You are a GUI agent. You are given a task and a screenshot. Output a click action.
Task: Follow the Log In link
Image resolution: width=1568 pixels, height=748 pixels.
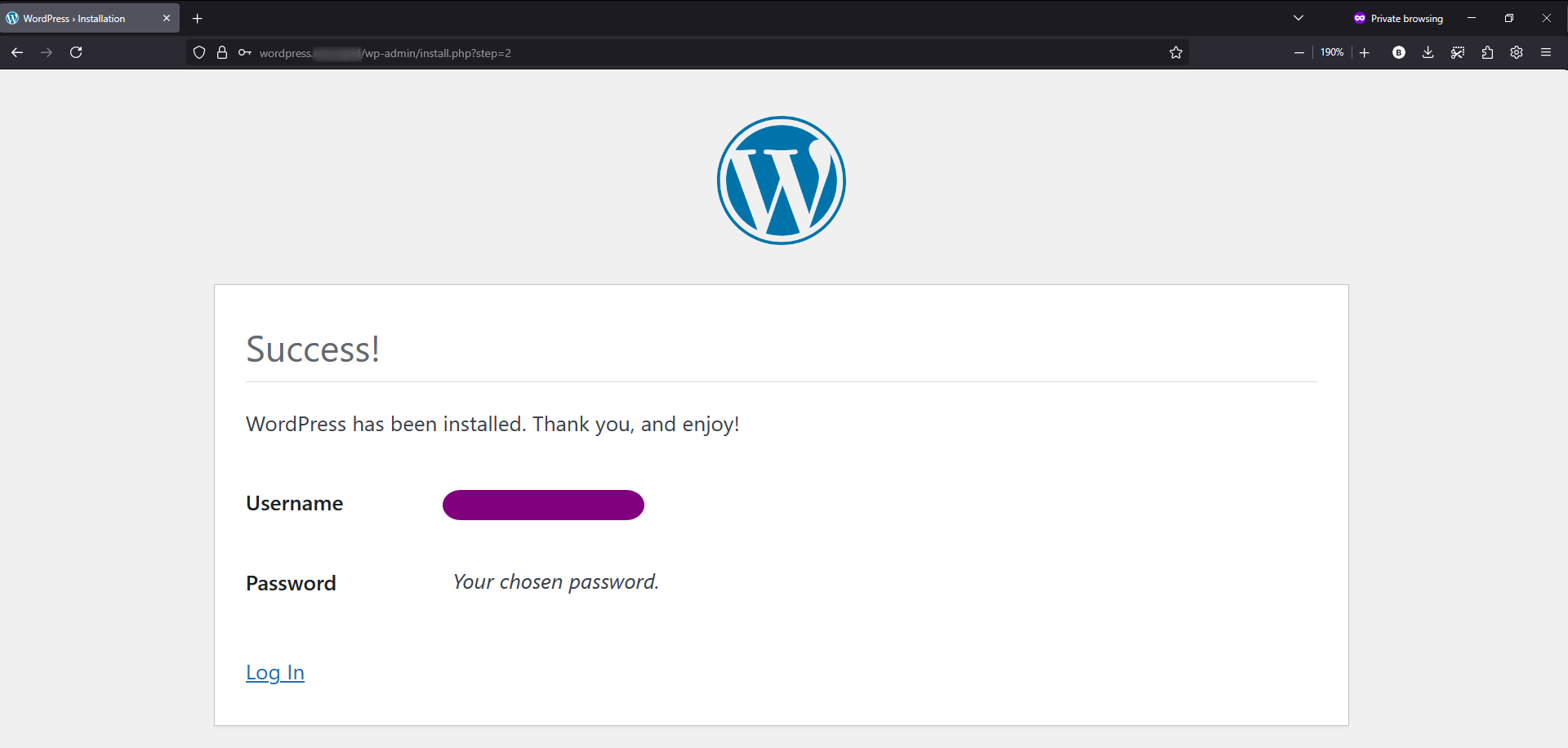274,672
